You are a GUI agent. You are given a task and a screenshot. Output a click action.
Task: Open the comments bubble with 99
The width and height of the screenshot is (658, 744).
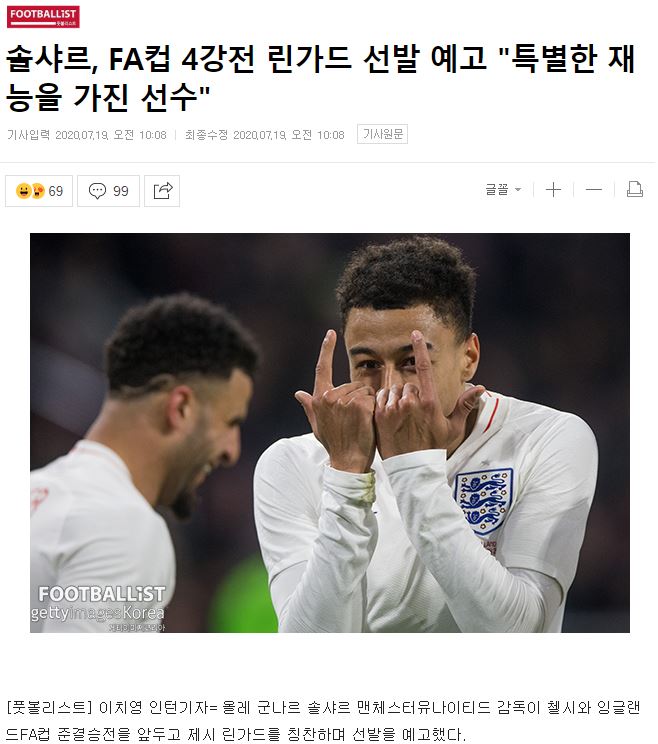pos(108,191)
